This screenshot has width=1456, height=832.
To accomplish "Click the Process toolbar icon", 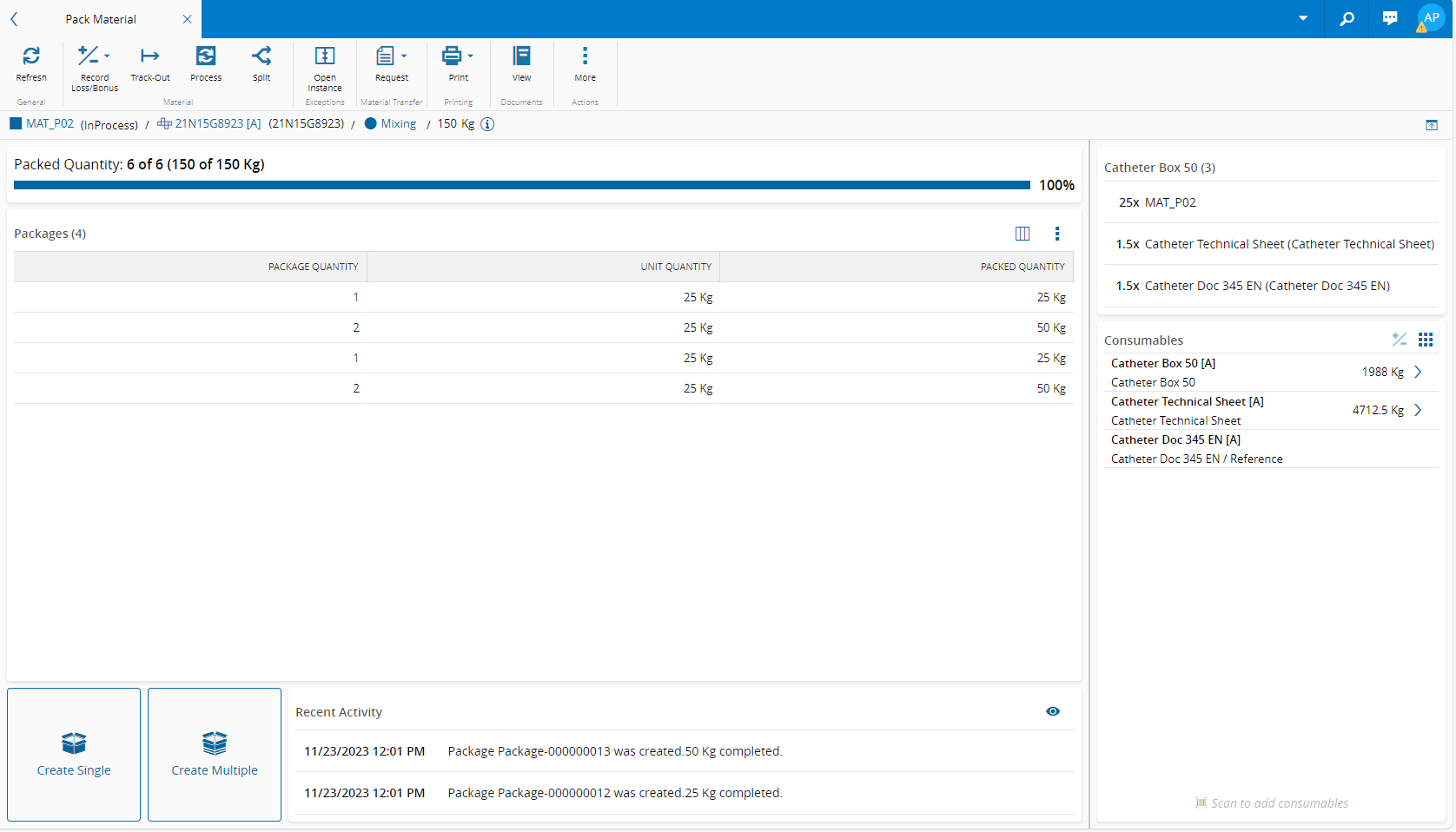I will tap(206, 56).
